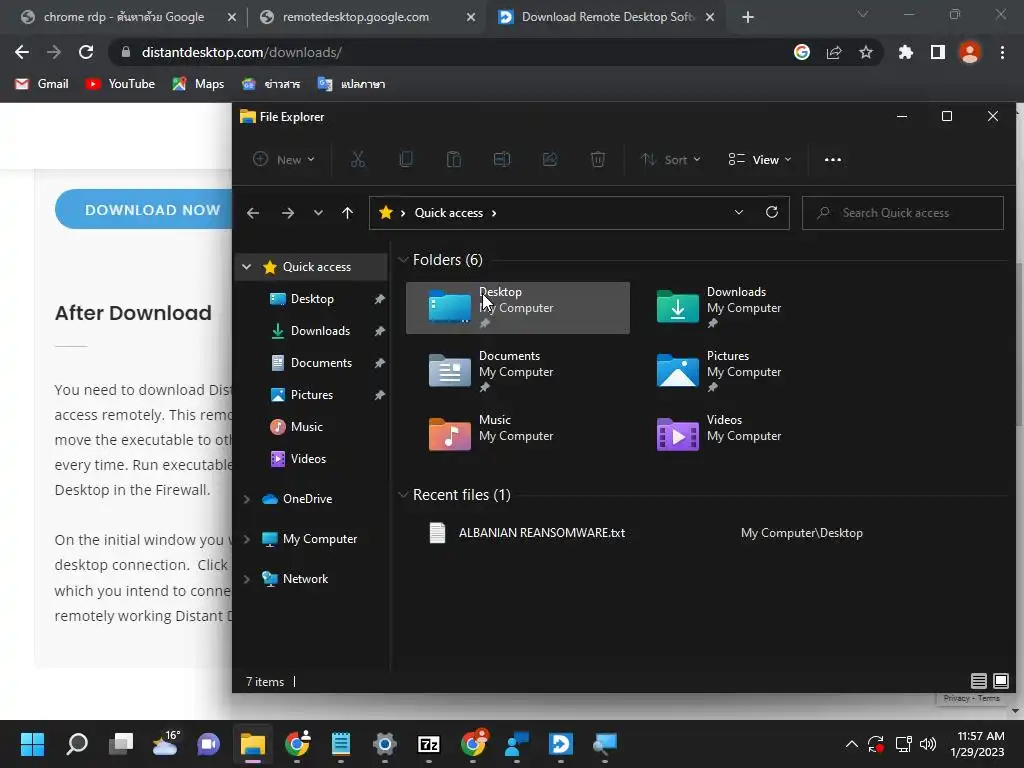Viewport: 1024px width, 768px height.
Task: Collapse the Quick access tree node
Action: click(246, 266)
